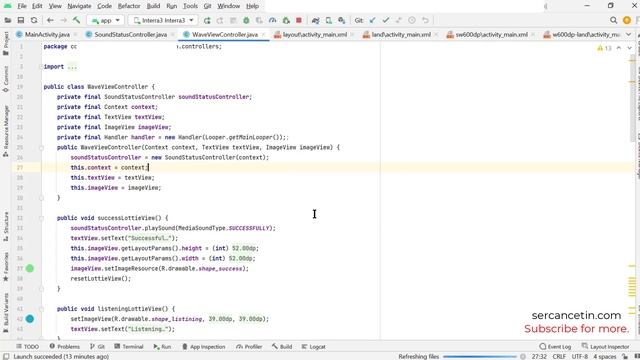
Task: Sync project with Gradle files icon
Action: tap(316, 20)
